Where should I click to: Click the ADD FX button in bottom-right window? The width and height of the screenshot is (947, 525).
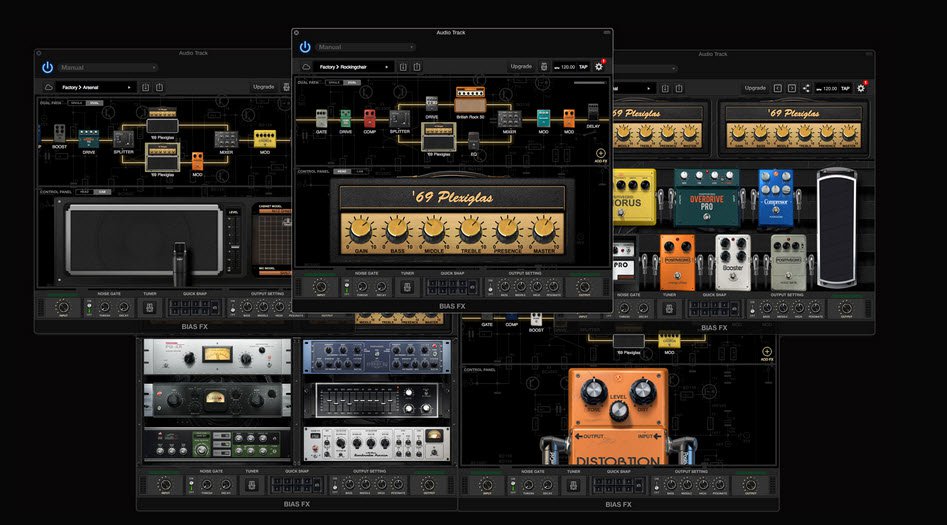[x=766, y=352]
